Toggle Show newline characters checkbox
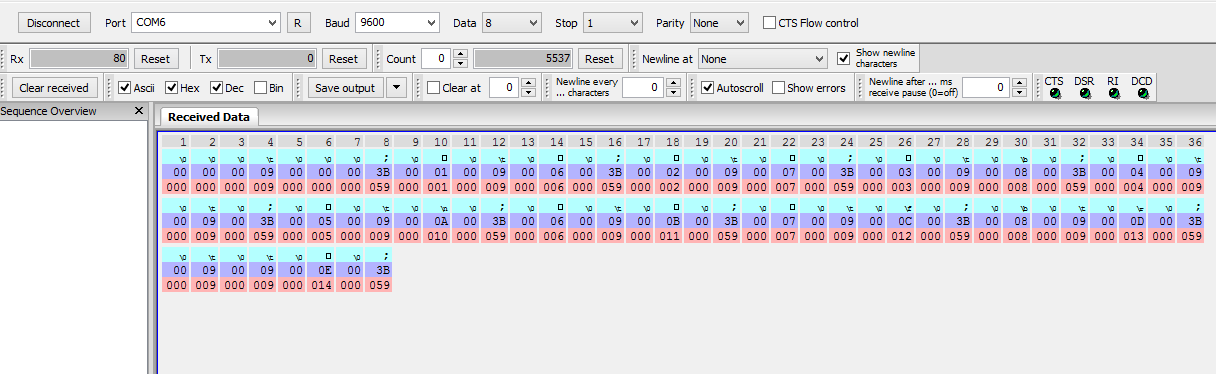Screen dimensions: 1216x374 coord(843,58)
